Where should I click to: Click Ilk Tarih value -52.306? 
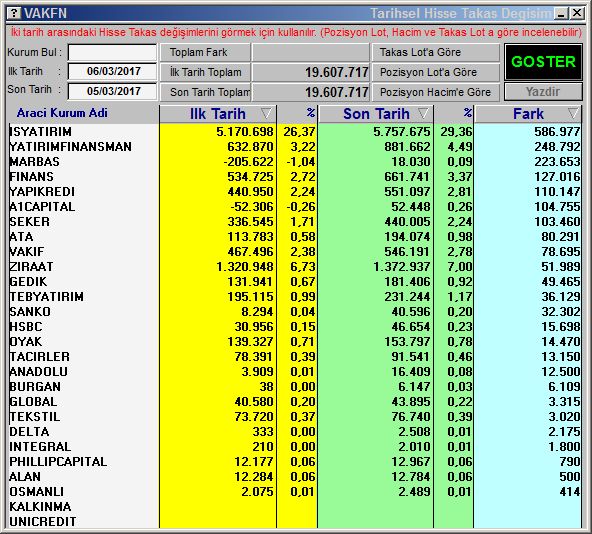tap(251, 207)
